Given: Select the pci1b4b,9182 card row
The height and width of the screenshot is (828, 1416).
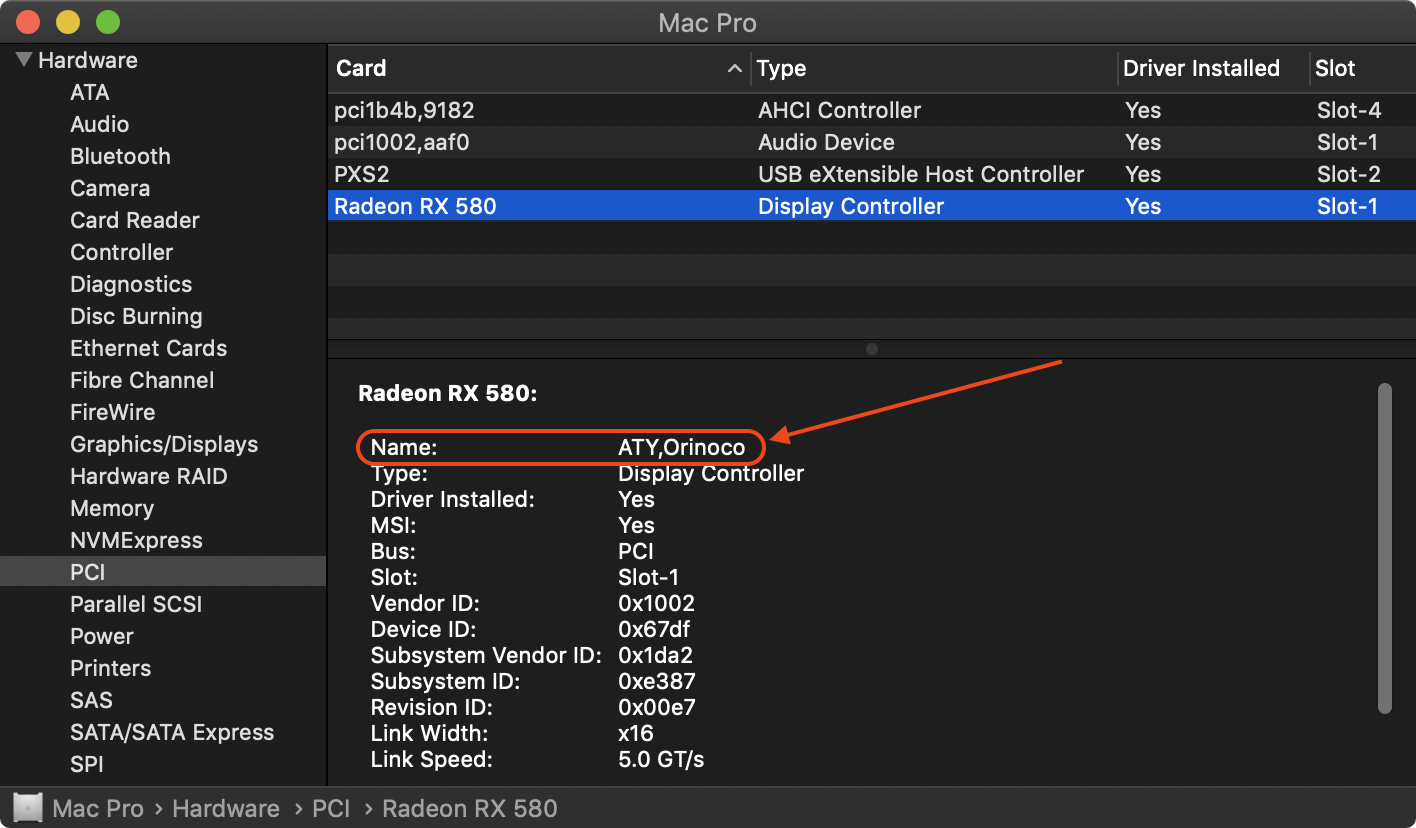Looking at the screenshot, I should (x=872, y=110).
